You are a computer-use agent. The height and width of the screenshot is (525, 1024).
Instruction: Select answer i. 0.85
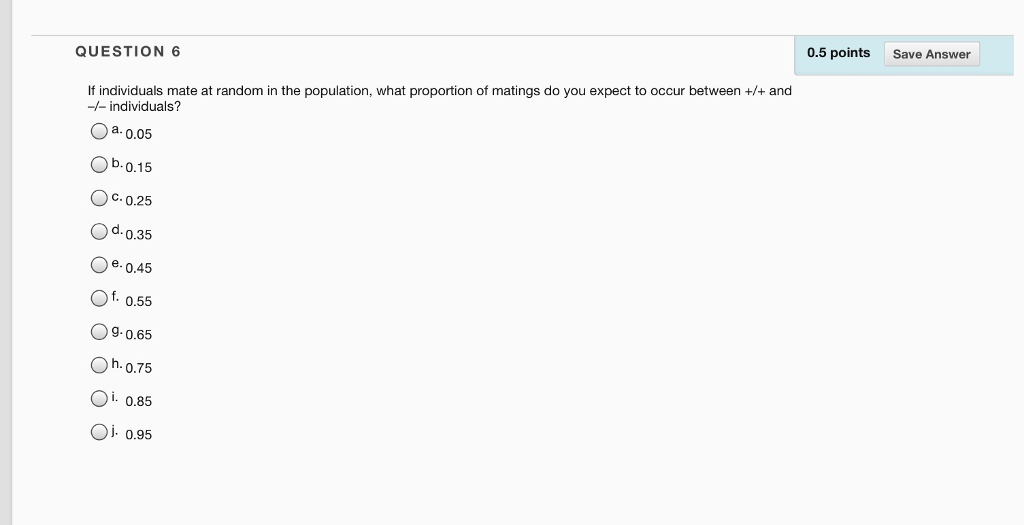(x=99, y=398)
